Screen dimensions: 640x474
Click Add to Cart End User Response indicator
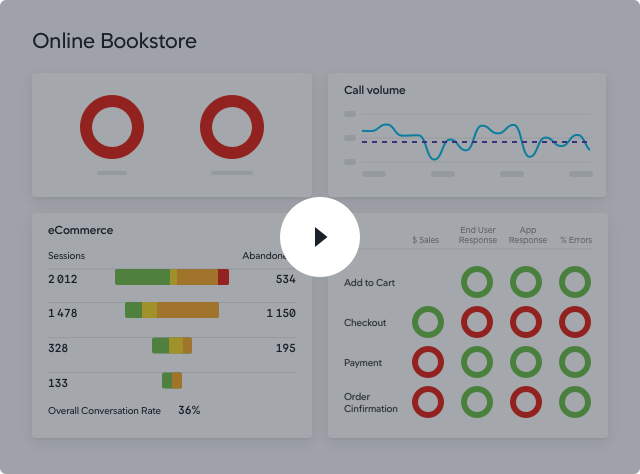[477, 282]
